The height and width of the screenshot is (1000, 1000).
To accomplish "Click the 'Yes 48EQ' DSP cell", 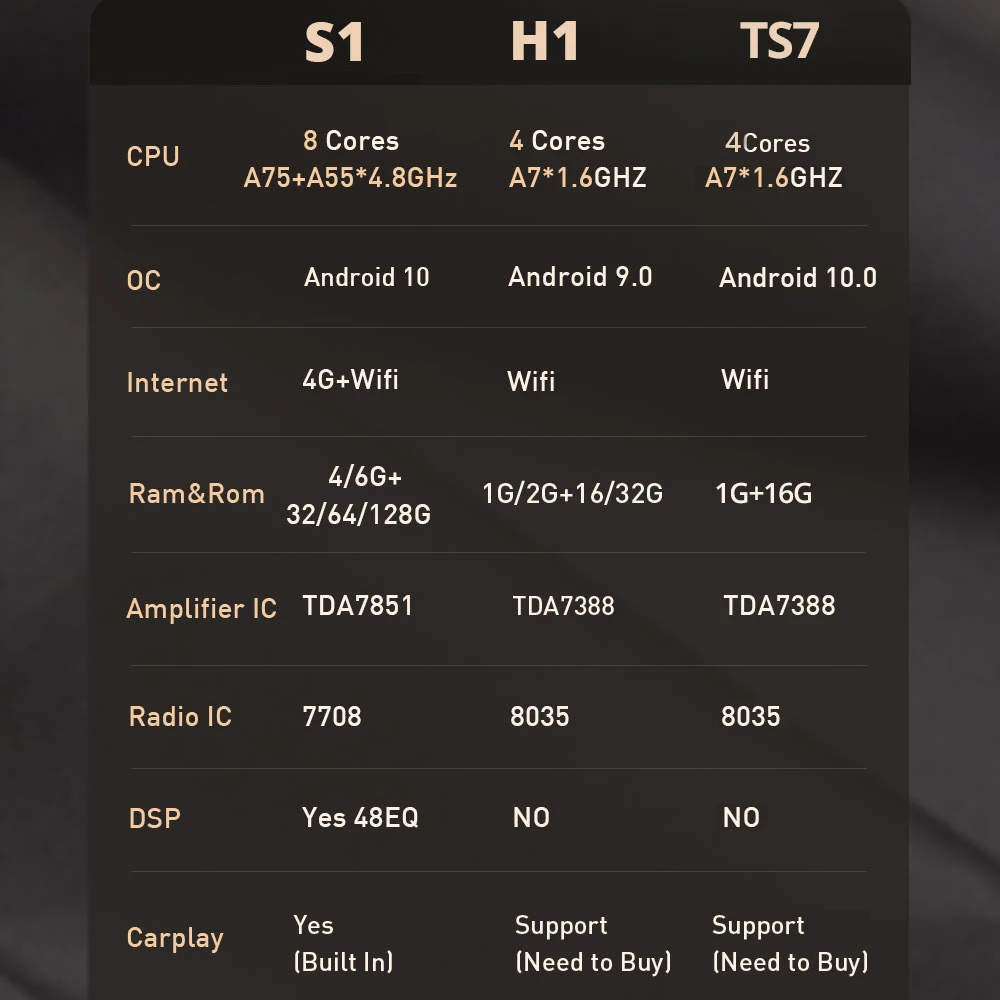I will 360,818.
